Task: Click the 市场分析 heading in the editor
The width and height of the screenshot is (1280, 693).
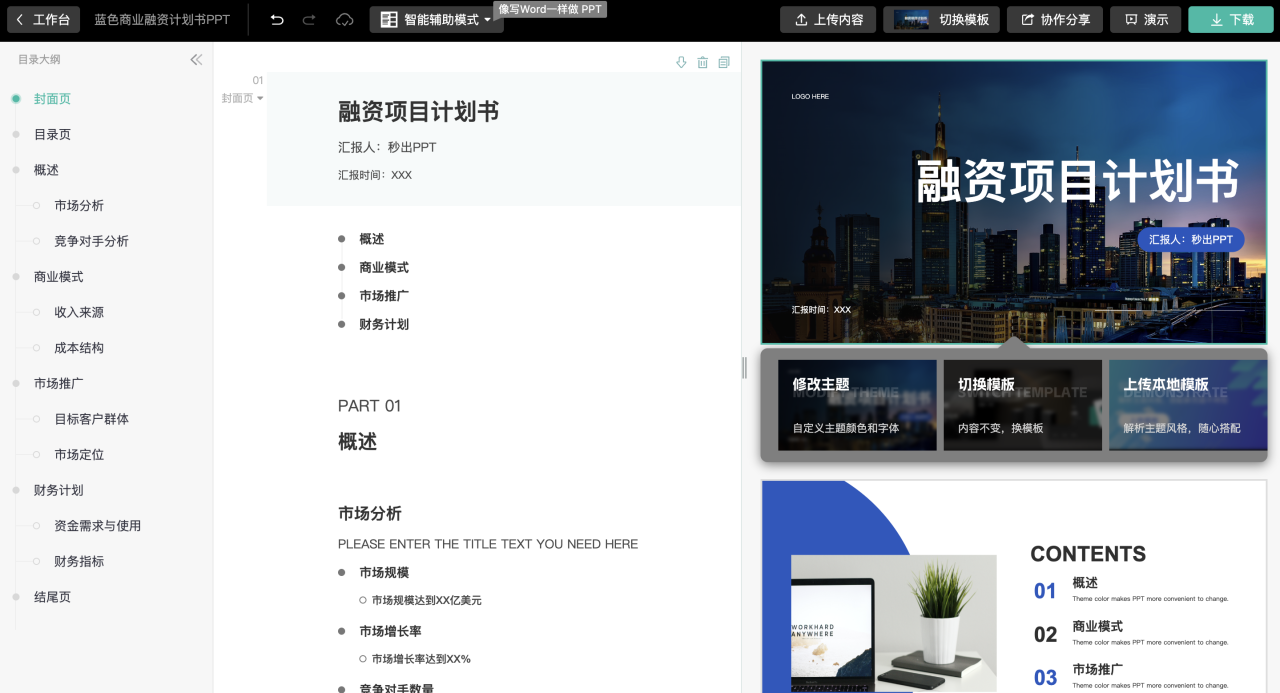Action: click(370, 514)
